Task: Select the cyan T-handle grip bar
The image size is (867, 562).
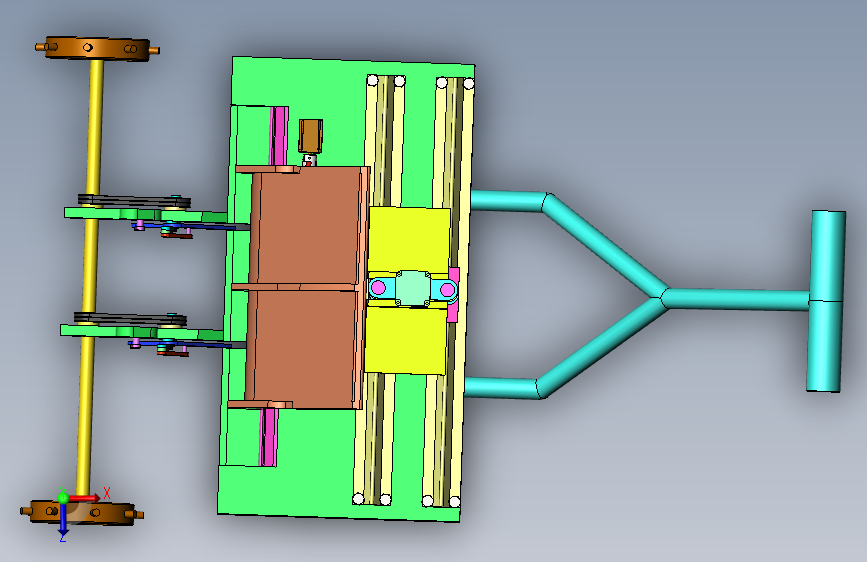Action: (x=826, y=301)
